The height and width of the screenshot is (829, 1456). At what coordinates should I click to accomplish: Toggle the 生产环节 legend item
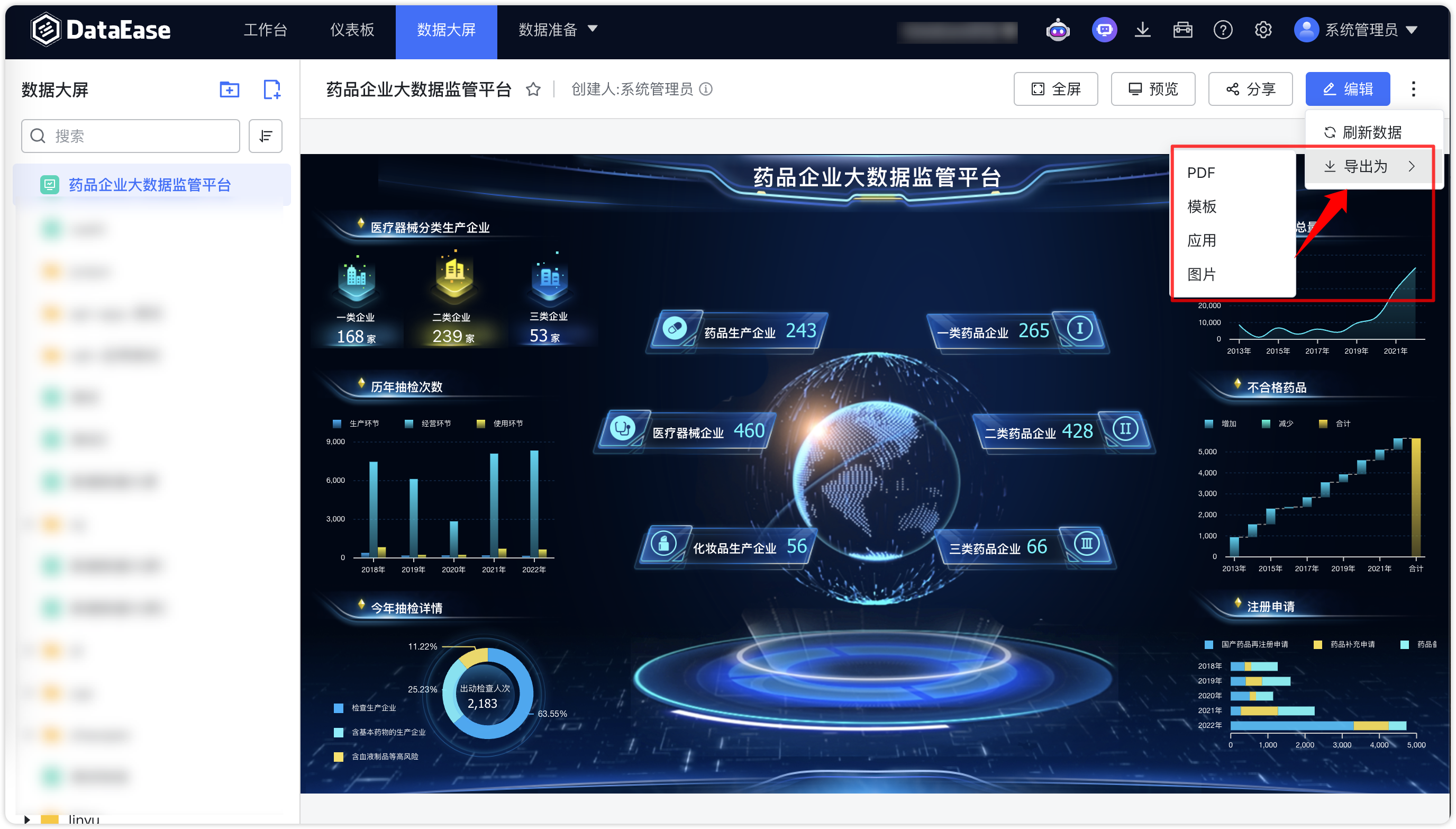tap(356, 423)
